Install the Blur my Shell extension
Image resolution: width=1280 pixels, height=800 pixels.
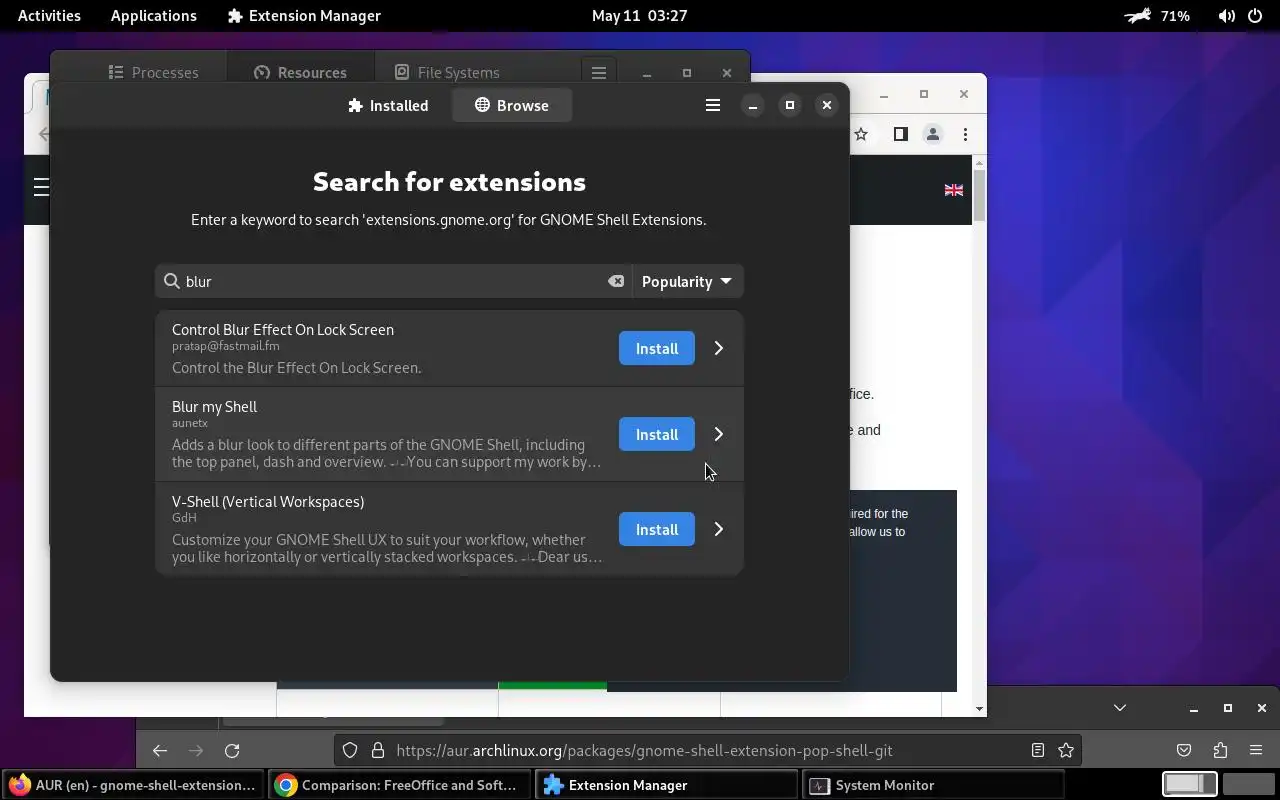[x=657, y=434]
